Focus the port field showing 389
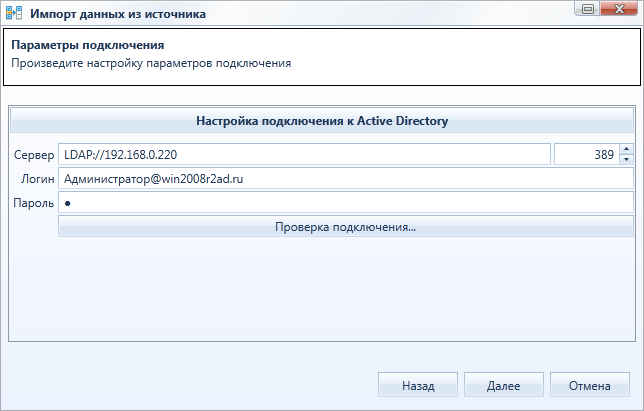The image size is (644, 411). (586, 154)
